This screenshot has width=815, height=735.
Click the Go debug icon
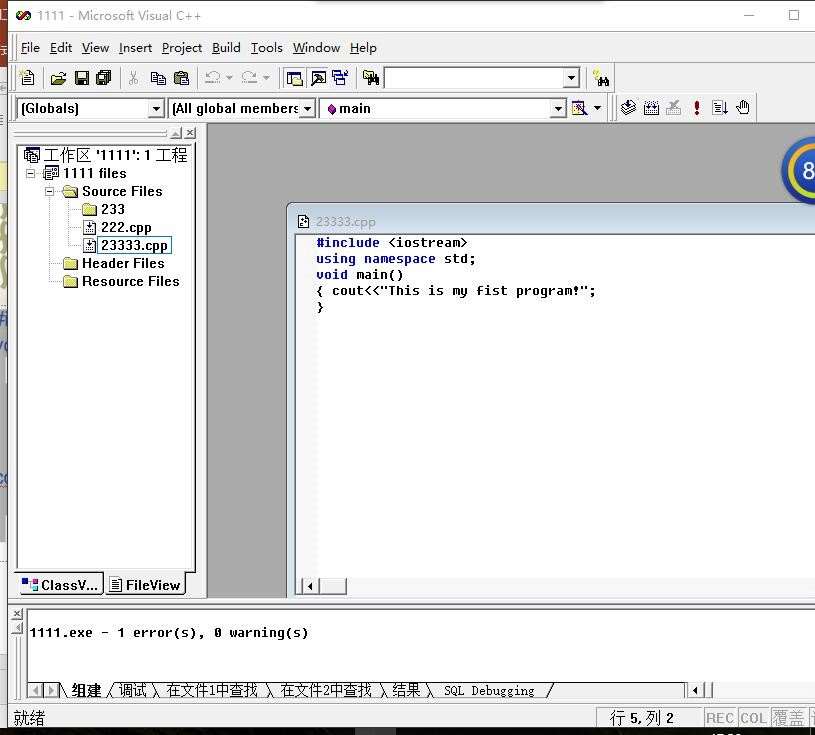click(x=720, y=108)
